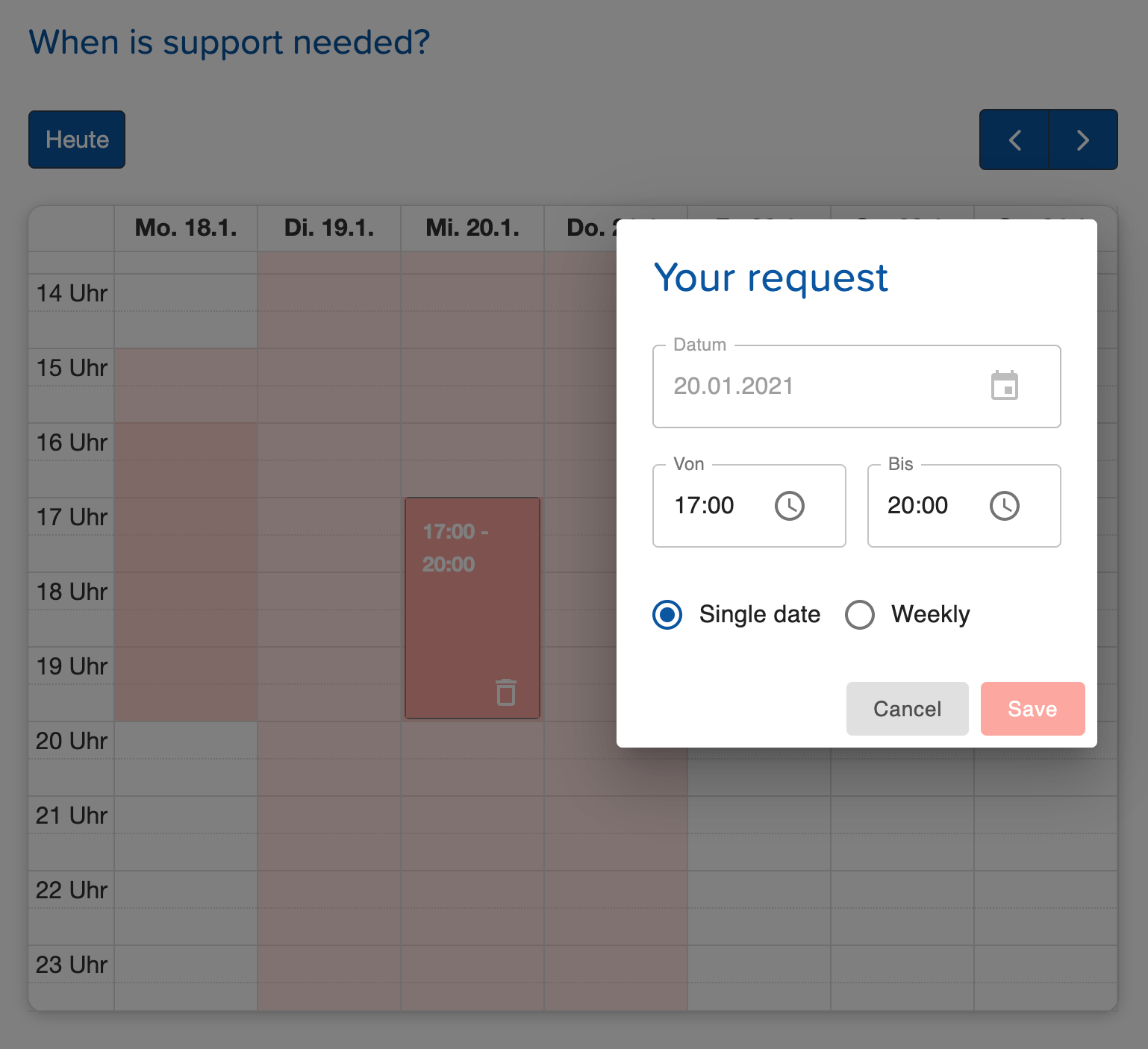Click the Mi. 20.1. column header
This screenshot has height=1049, width=1148.
(472, 228)
